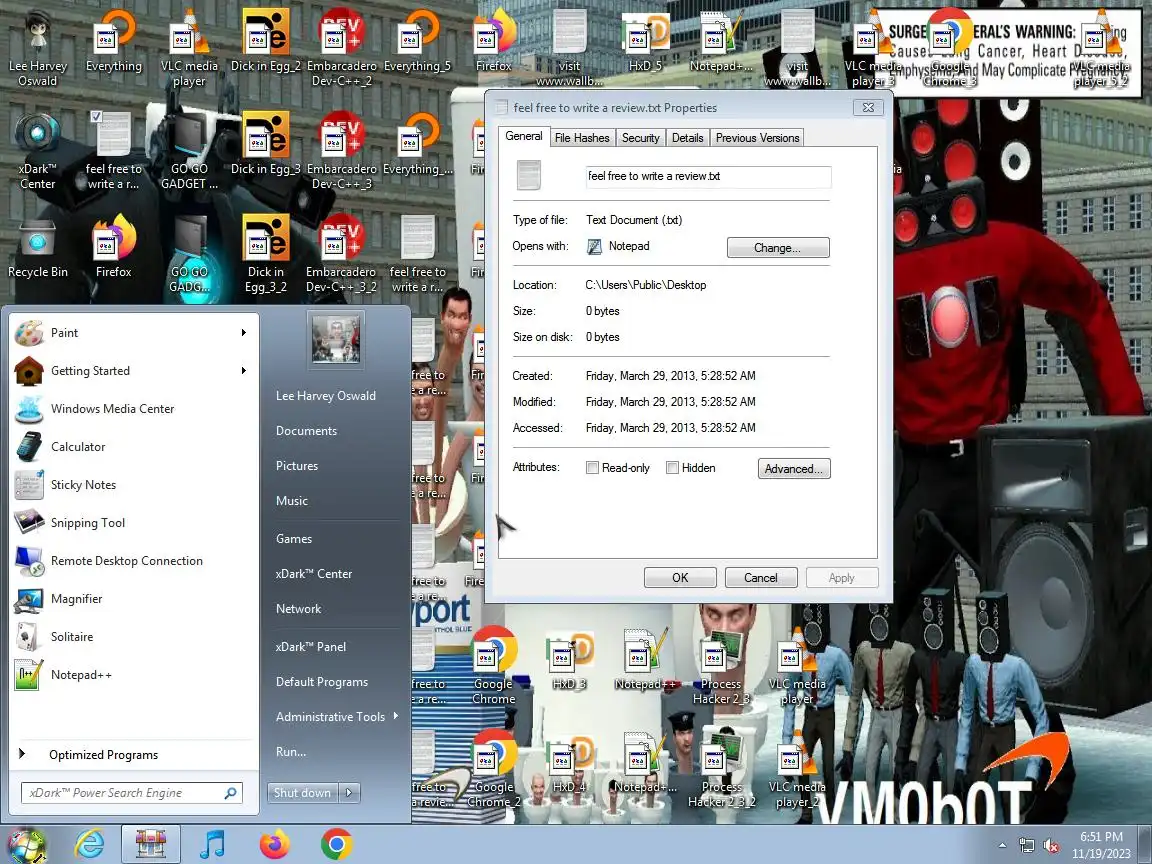Viewport: 1152px width, 864px height.
Task: Open the Recycle Bin desktop icon
Action: point(37,248)
